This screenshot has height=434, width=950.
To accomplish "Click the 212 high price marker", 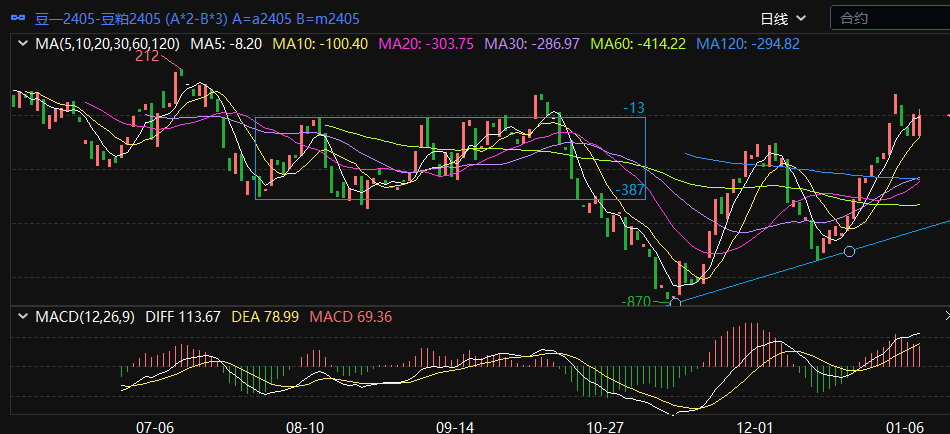I will click(x=147, y=57).
